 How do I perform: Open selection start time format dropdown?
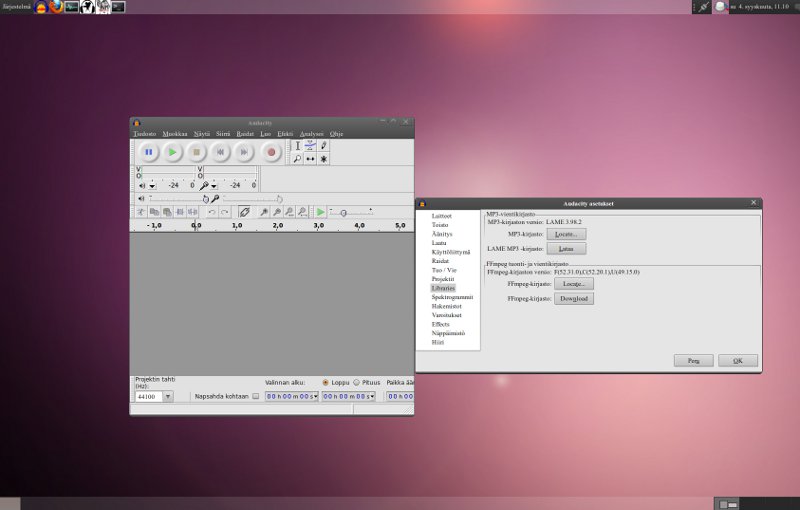(316, 396)
